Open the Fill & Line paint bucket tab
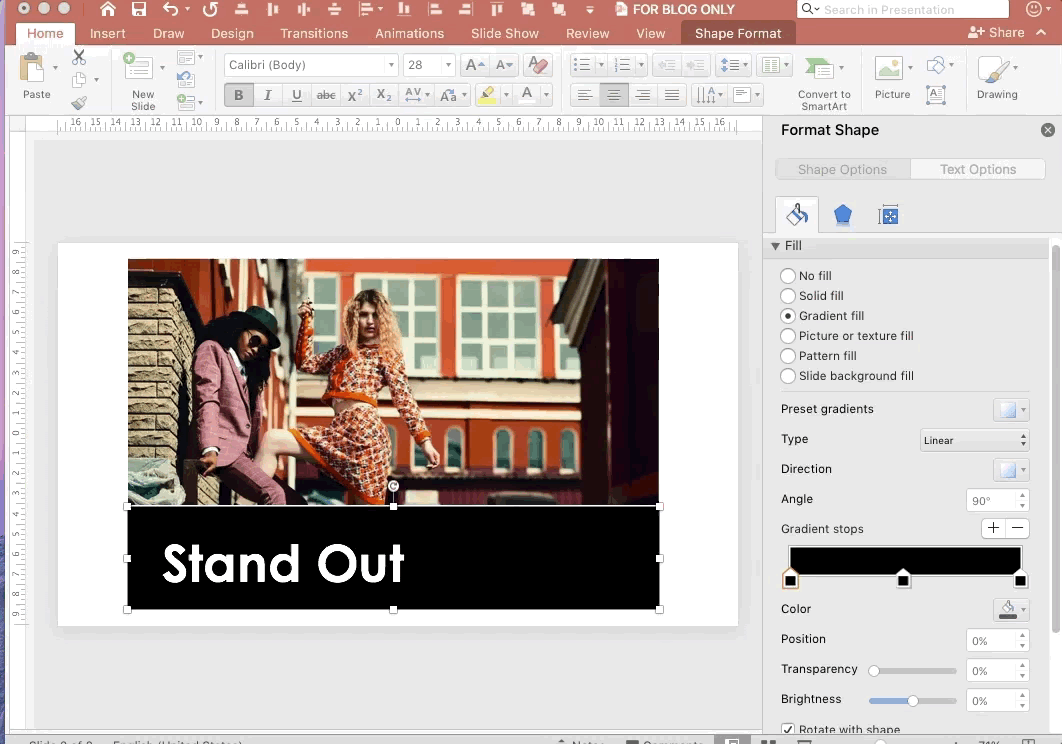 coord(796,215)
